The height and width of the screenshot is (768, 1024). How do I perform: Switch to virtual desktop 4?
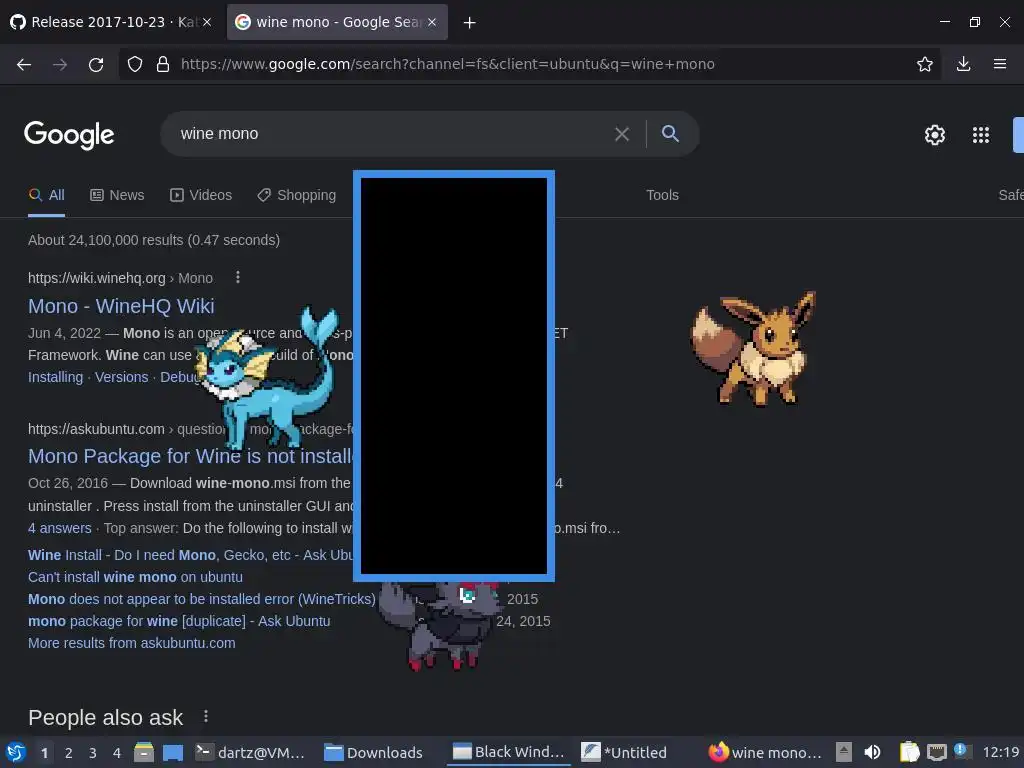pos(117,753)
